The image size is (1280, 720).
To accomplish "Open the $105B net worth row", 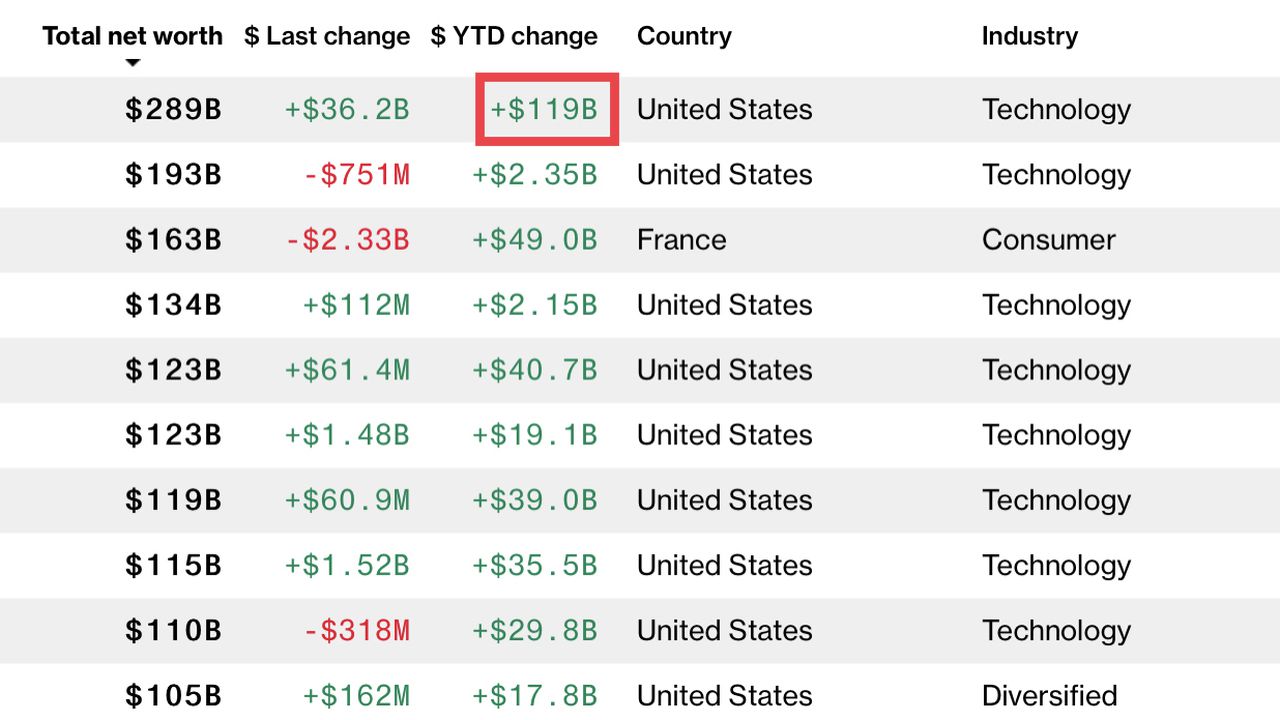I will pos(640,695).
